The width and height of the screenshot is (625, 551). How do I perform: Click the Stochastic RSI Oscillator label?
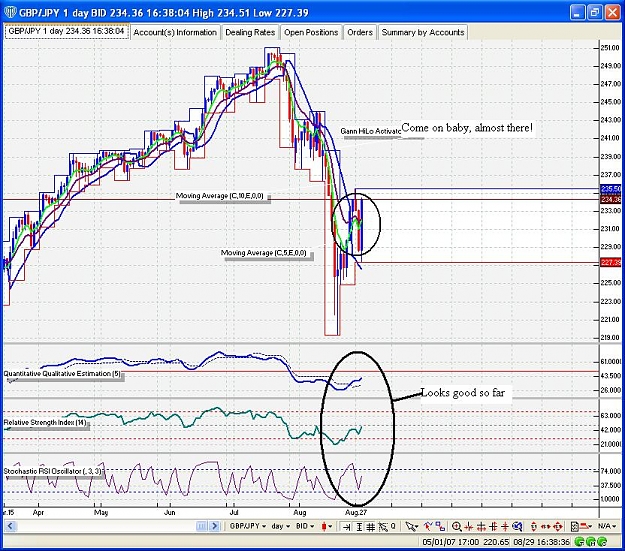53,471
